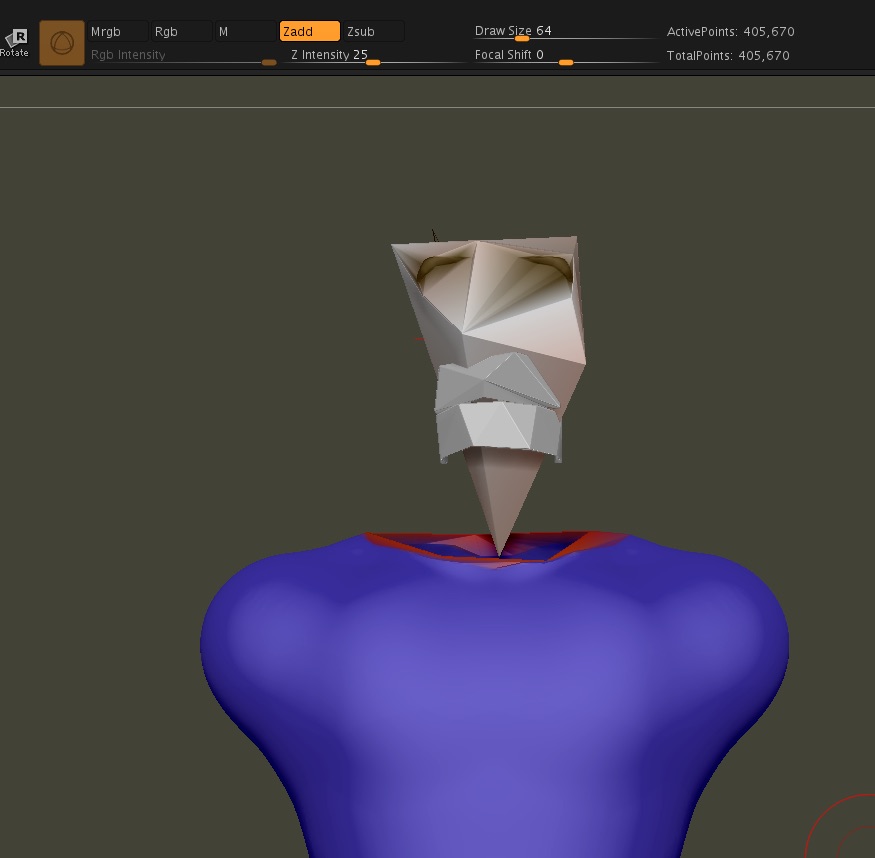875x858 pixels.
Task: Turn on the M material mode
Action: point(245,32)
